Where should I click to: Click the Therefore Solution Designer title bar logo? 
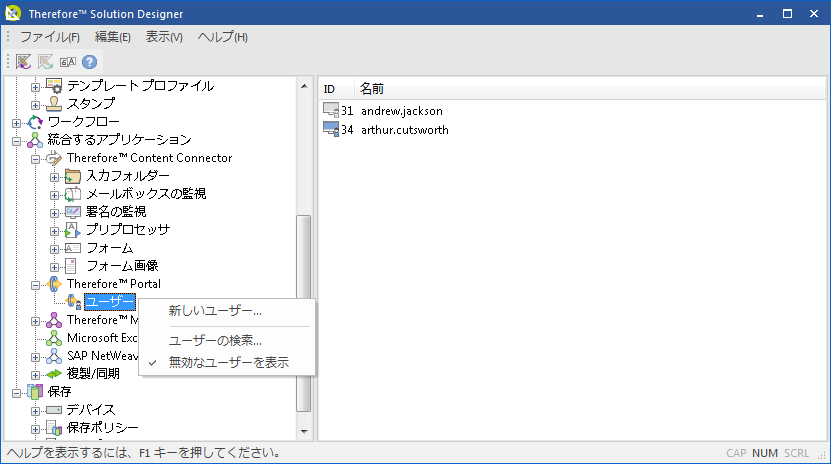(x=13, y=13)
